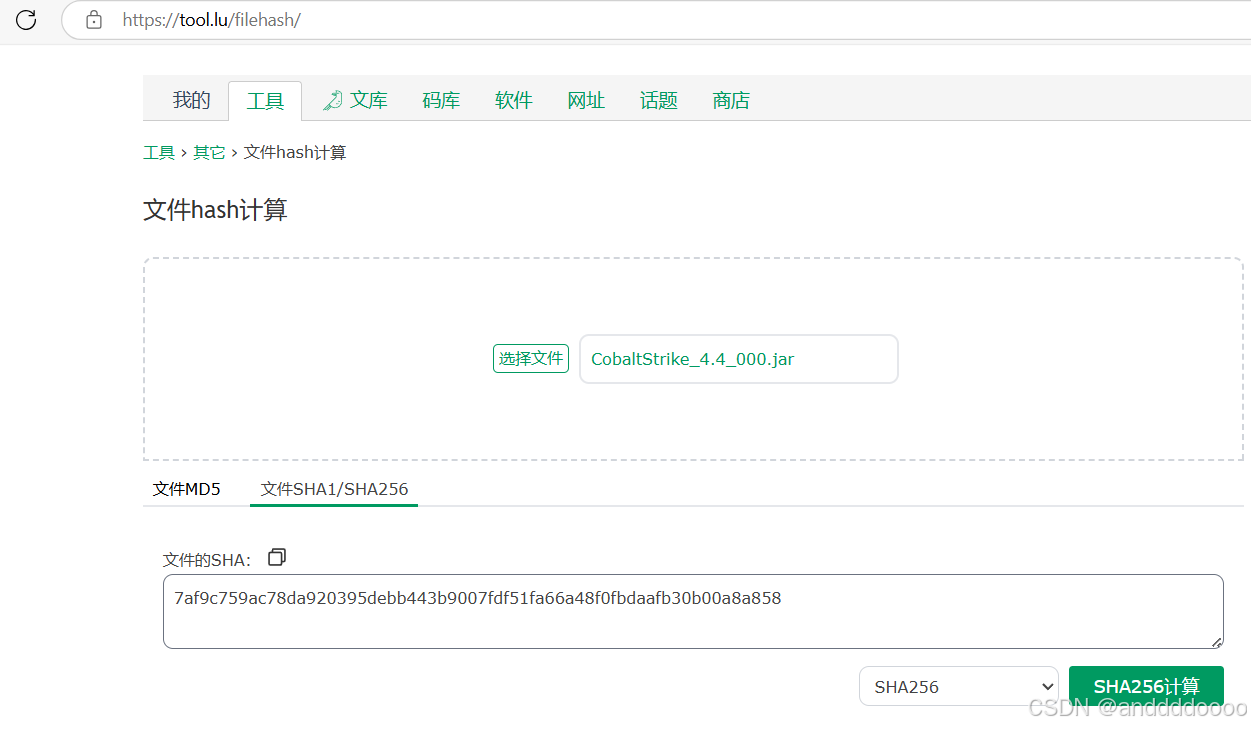Select the 工具 navigation tab

[x=265, y=101]
